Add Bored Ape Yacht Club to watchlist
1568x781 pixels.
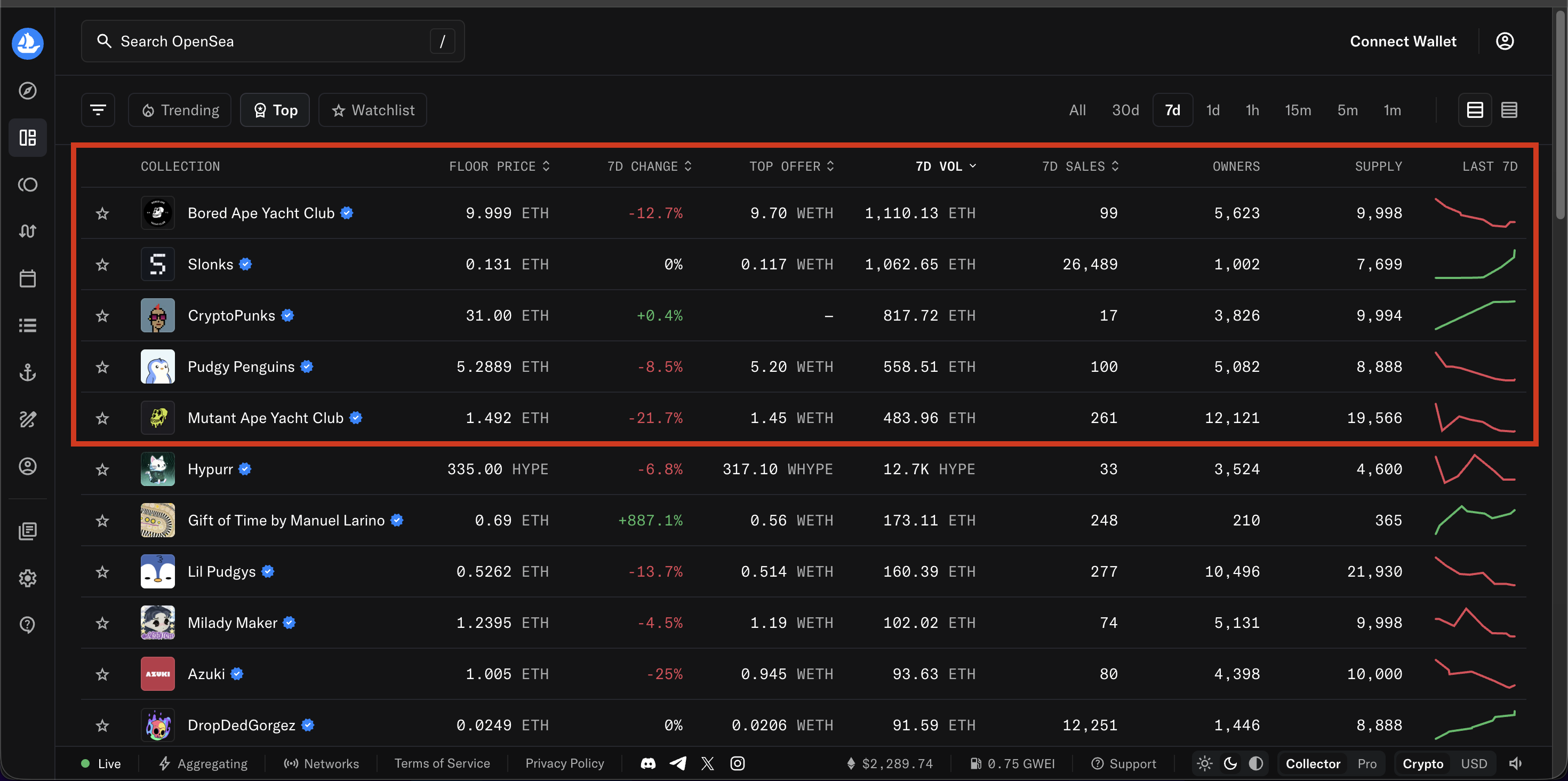click(102, 213)
